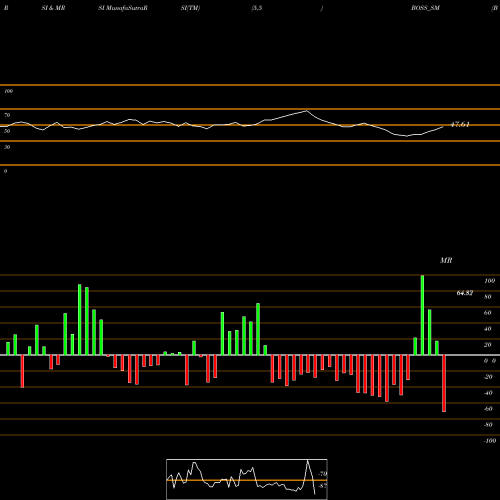
Task: Click the MR axis label 40
Action: pyautogui.click(x=488, y=329)
